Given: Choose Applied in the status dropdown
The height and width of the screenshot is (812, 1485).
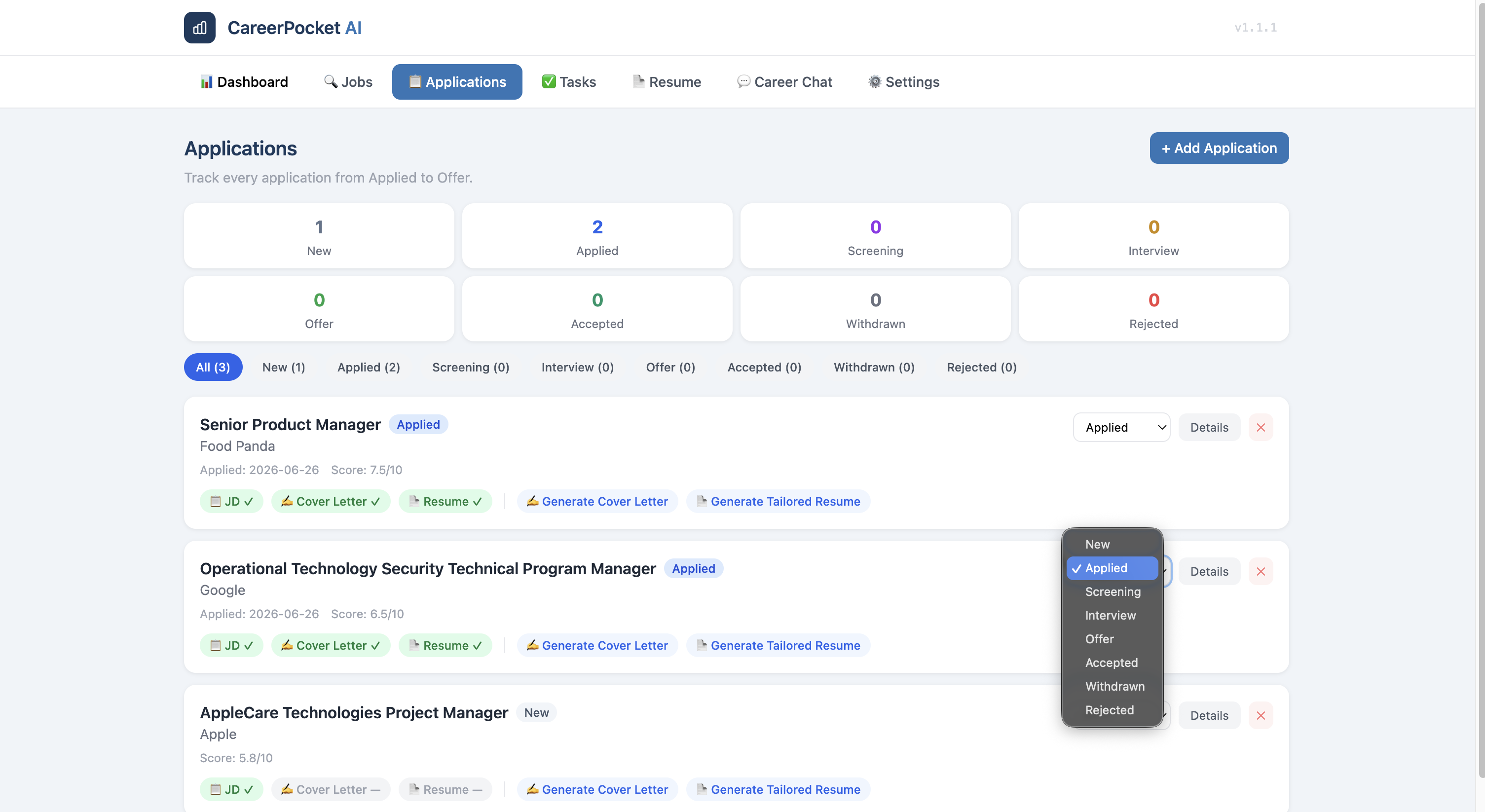Looking at the screenshot, I should click(1112, 568).
